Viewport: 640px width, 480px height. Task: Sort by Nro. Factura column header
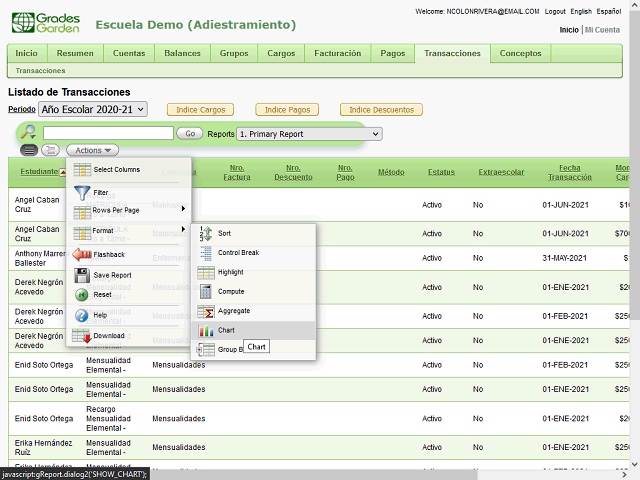coord(237,173)
